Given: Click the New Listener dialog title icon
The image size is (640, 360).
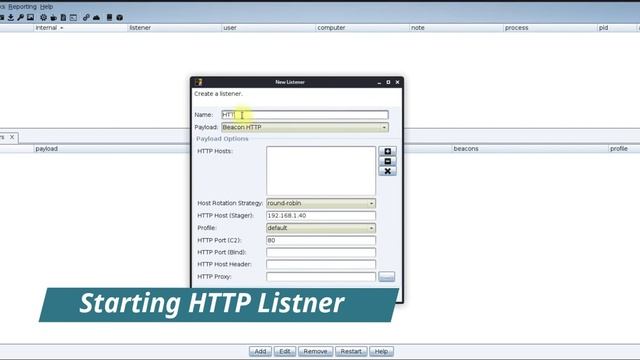Looking at the screenshot, I should tap(199, 82).
